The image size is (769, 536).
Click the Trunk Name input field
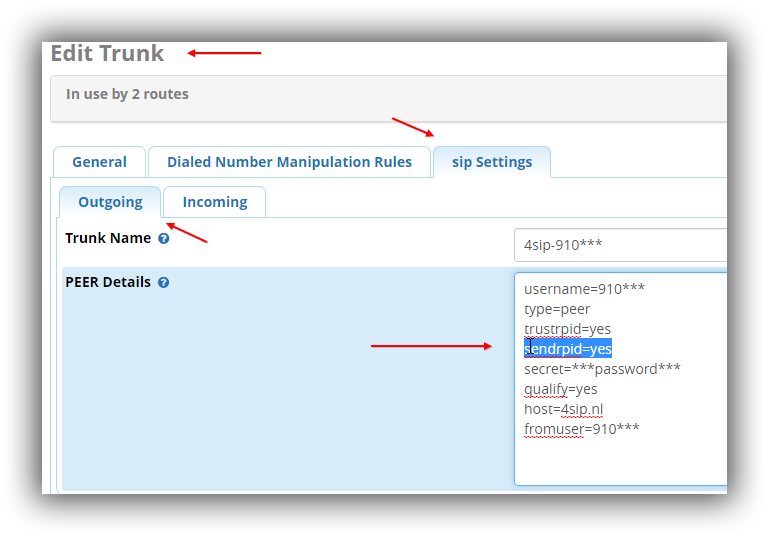[x=620, y=245]
